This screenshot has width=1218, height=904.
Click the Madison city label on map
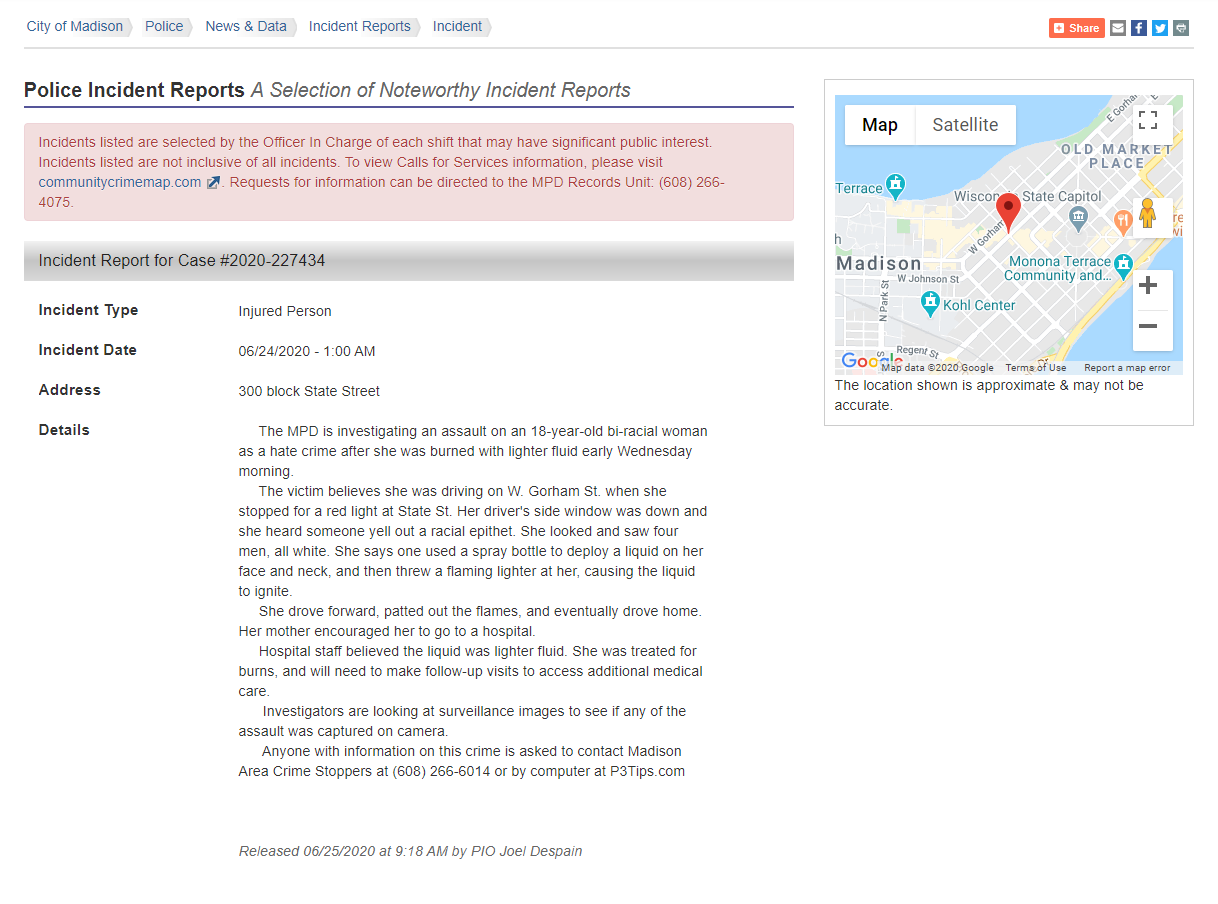coord(879,263)
